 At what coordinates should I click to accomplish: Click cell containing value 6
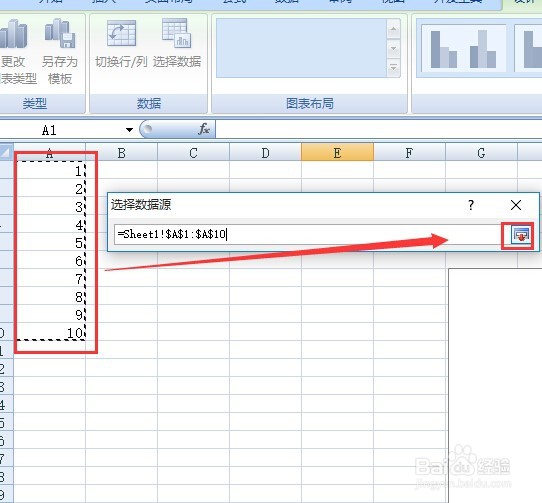49,260
